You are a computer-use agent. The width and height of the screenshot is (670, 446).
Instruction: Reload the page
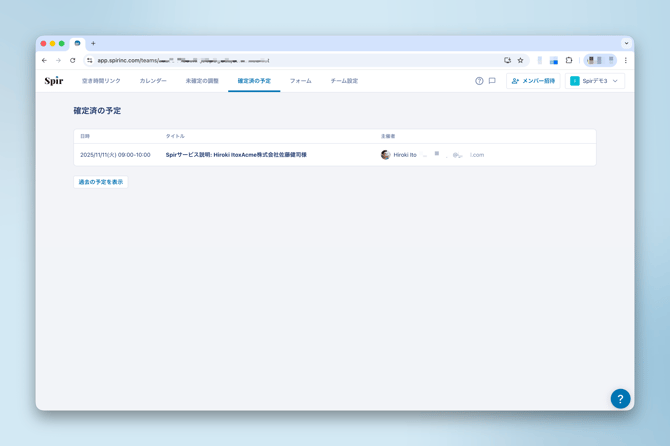pyautogui.click(x=73, y=60)
